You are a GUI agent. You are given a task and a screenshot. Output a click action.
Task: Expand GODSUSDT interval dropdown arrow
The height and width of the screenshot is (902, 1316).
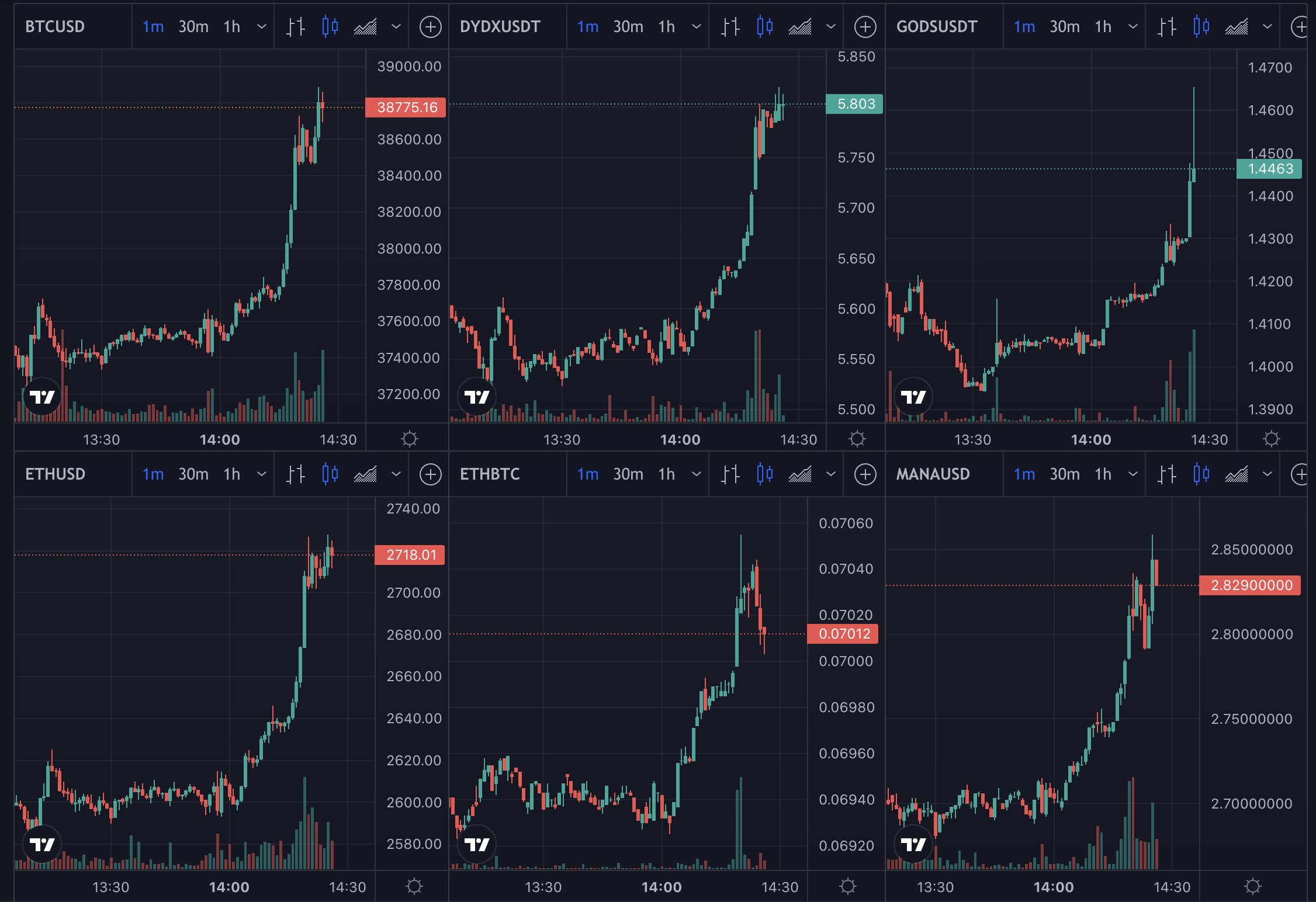[1133, 27]
